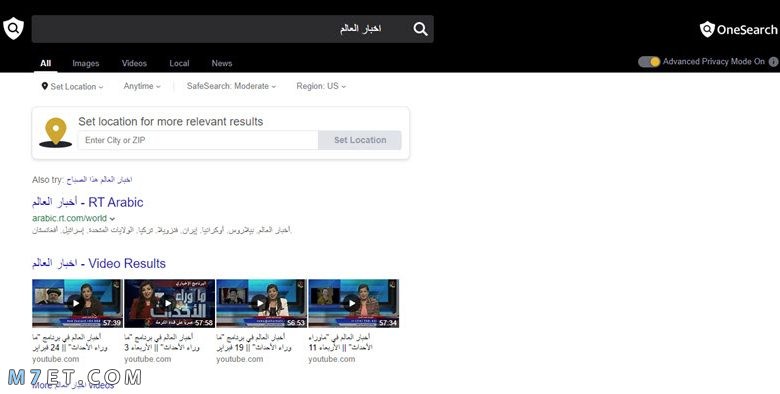Open the Set Location dropdown filter
The image size is (780, 394).
(x=73, y=87)
